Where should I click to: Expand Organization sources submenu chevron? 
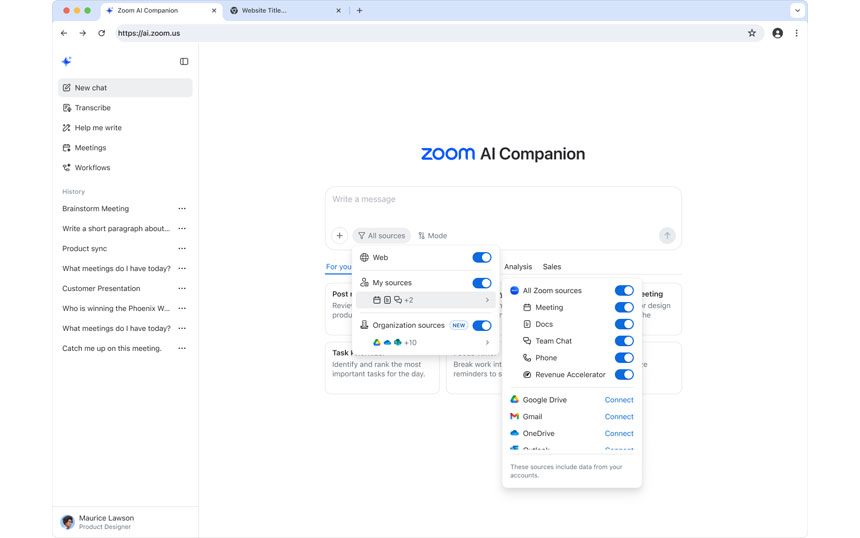pyautogui.click(x=487, y=342)
